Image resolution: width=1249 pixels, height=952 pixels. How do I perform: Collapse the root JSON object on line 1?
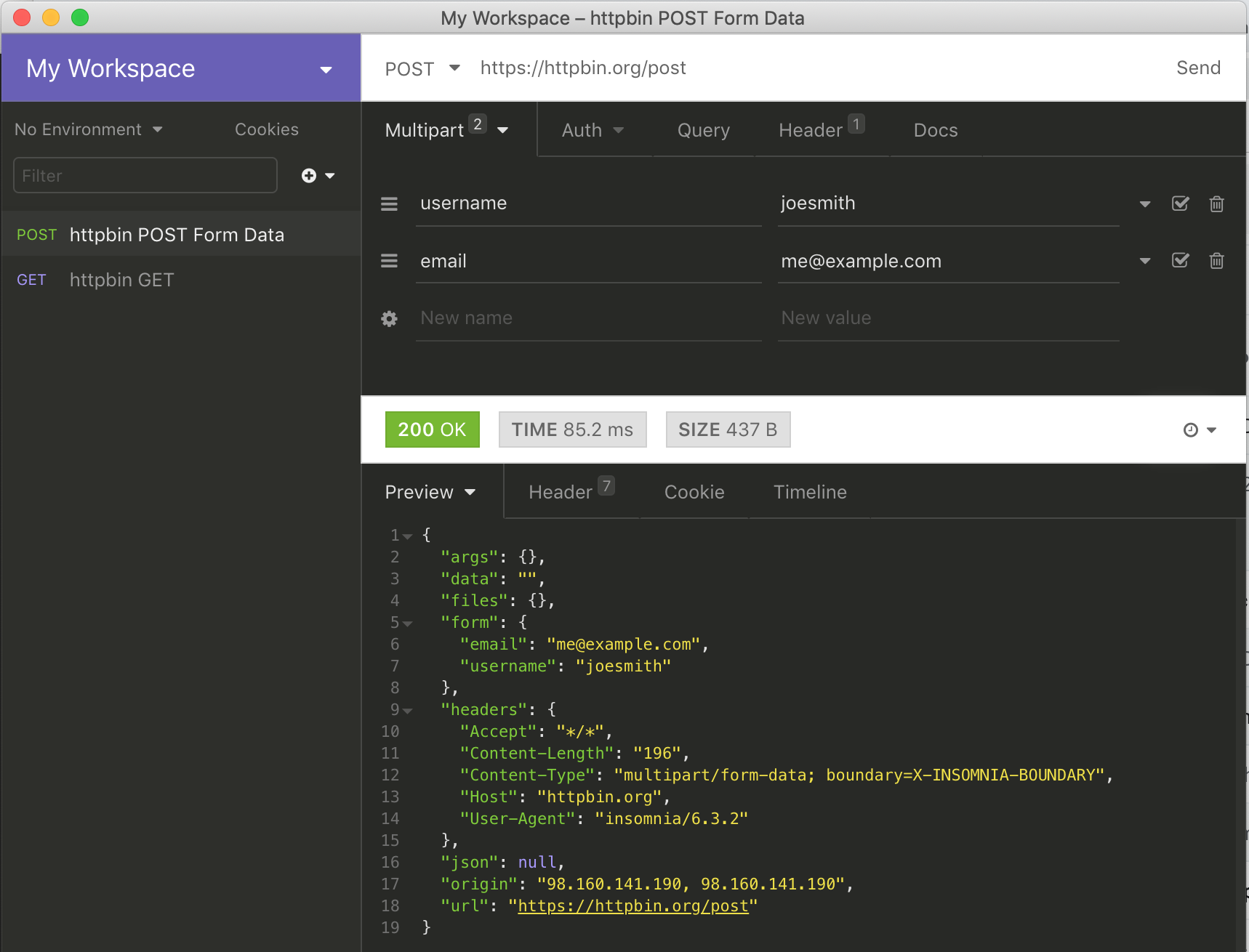[x=408, y=536]
